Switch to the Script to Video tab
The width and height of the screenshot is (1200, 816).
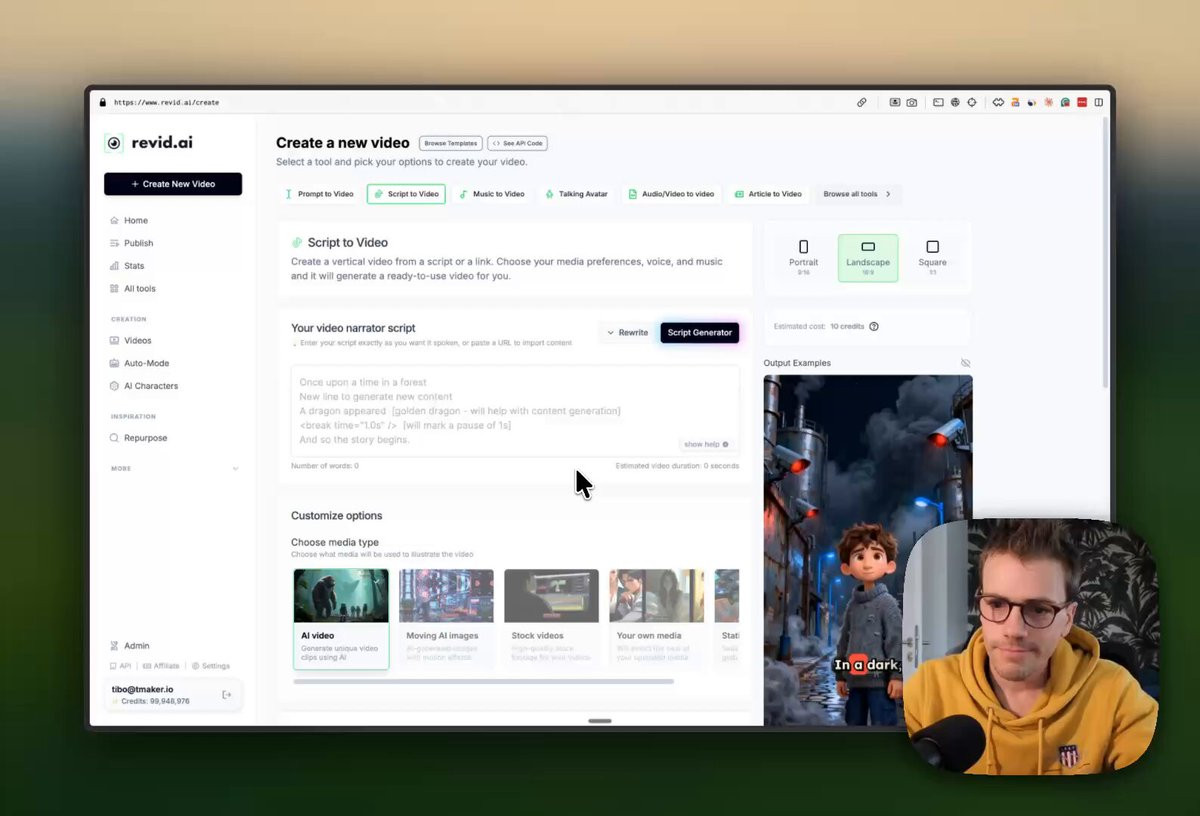pos(406,194)
